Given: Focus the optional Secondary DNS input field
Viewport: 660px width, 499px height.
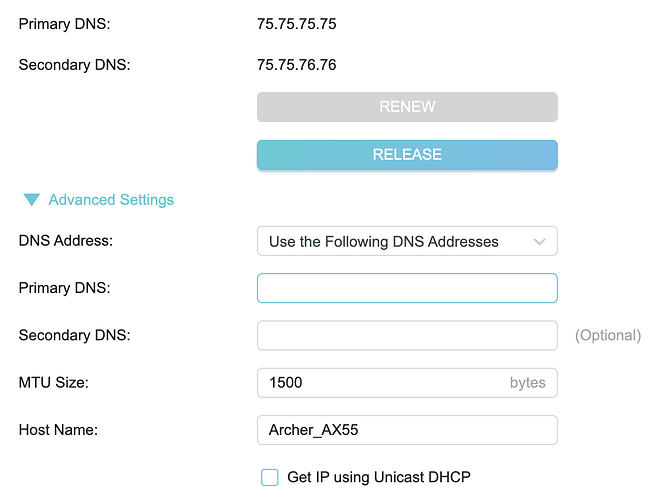Looking at the screenshot, I should [406, 335].
